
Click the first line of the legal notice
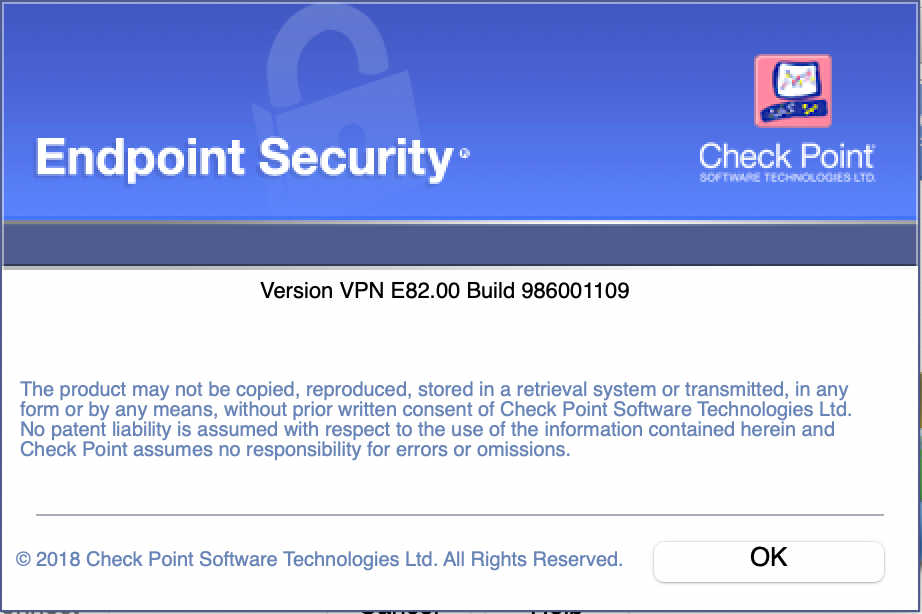pos(434,389)
